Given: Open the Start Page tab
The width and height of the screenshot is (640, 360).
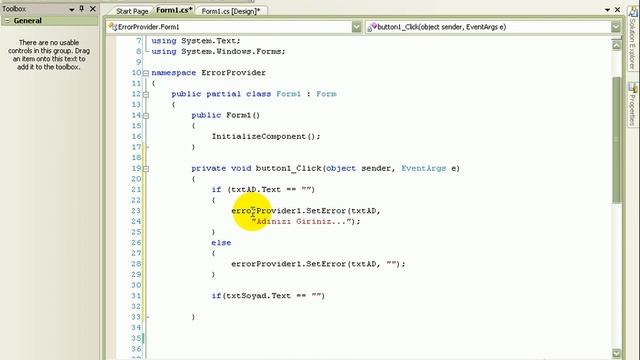Looking at the screenshot, I should [x=131, y=11].
